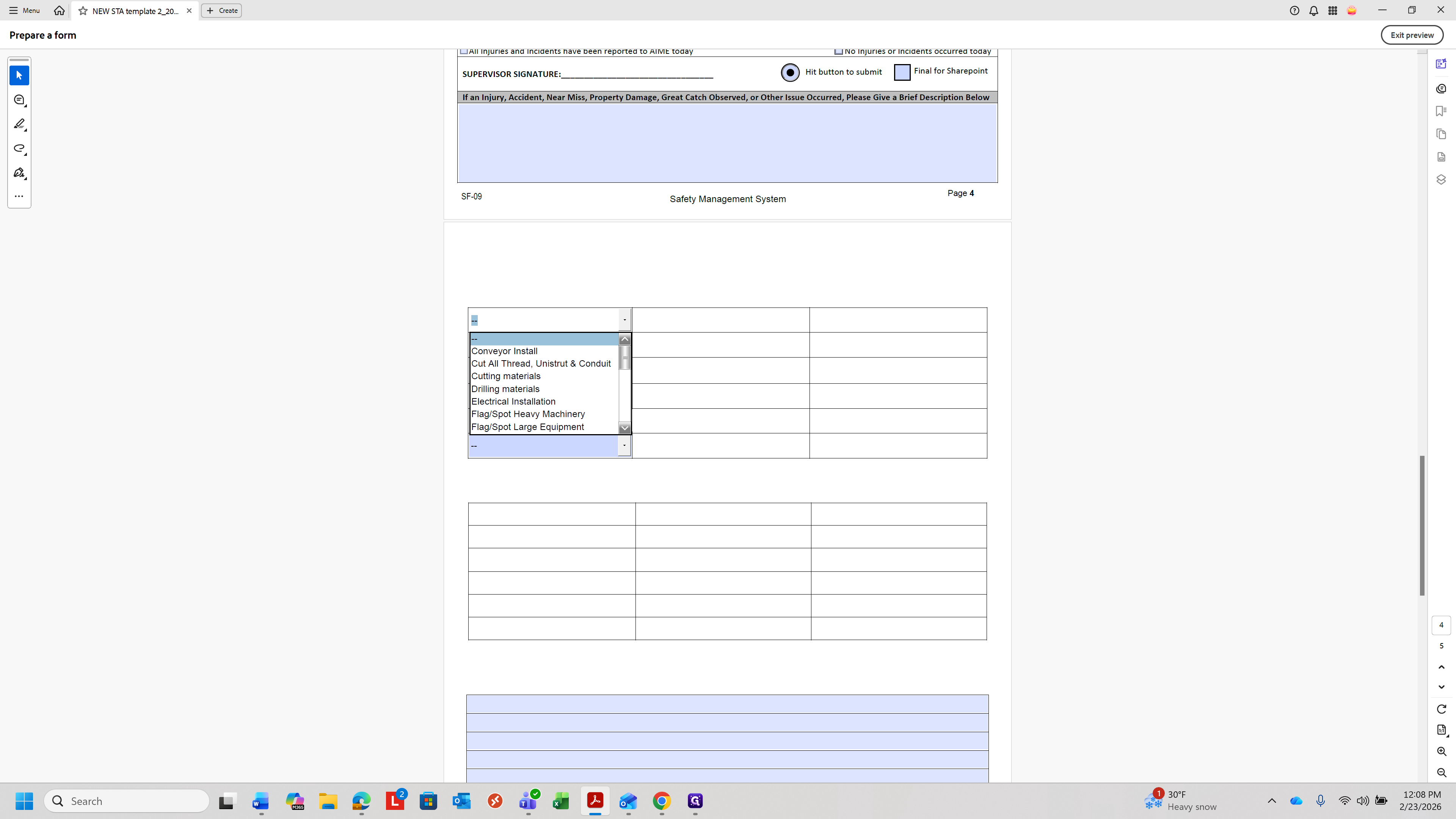Screen dimensions: 1456x819
Task: Click the Exit preview button
Action: (x=1411, y=35)
